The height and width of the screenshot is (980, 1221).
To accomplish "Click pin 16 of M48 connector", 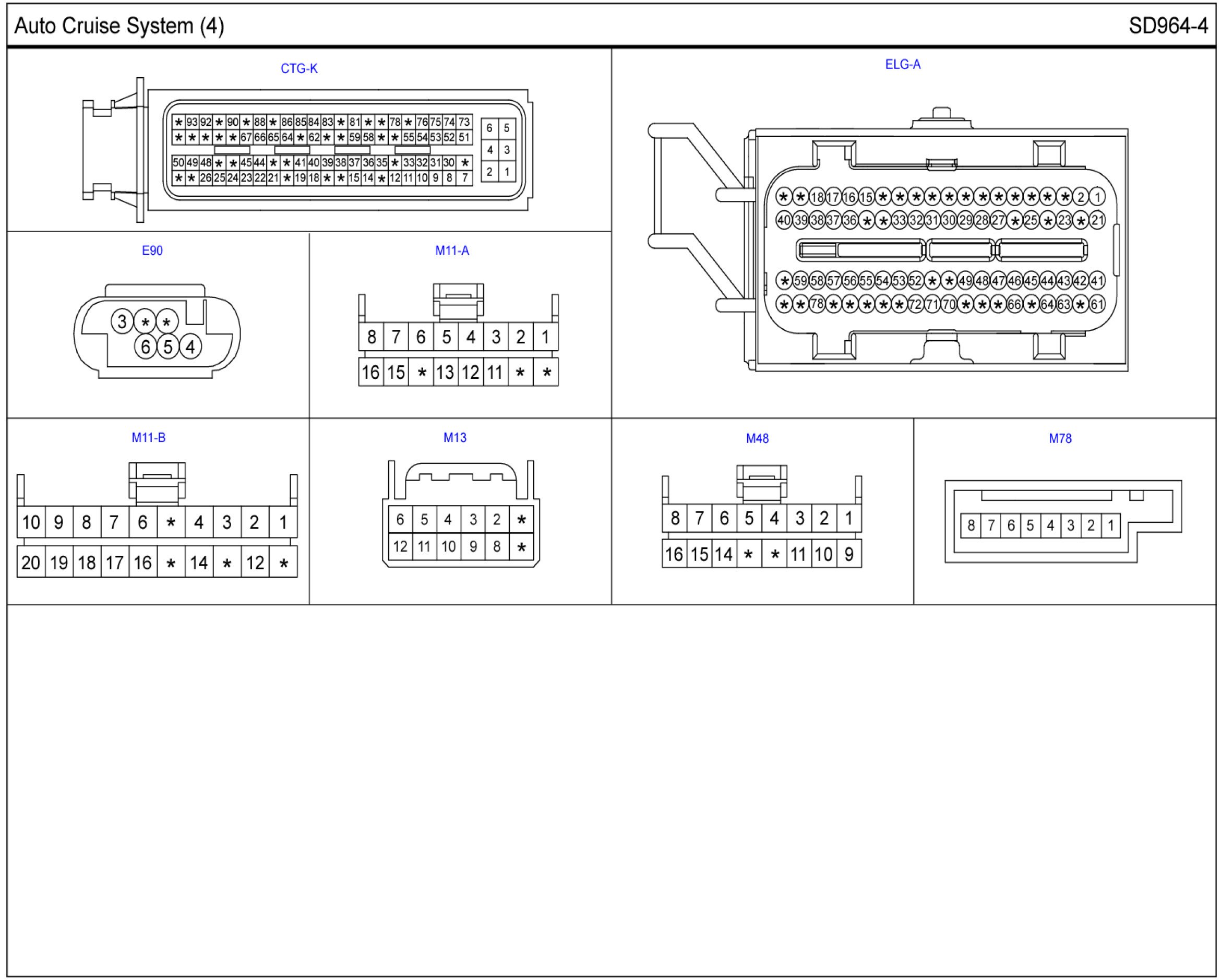I will point(674,554).
